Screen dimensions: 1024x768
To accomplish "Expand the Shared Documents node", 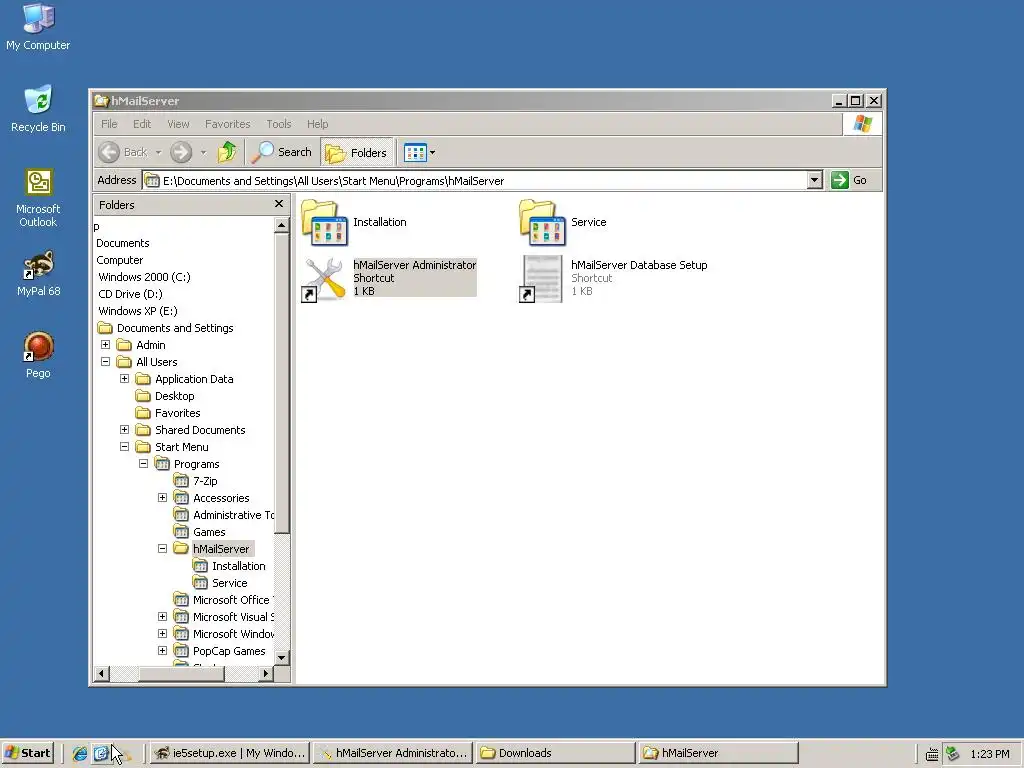I will pyautogui.click(x=124, y=429).
